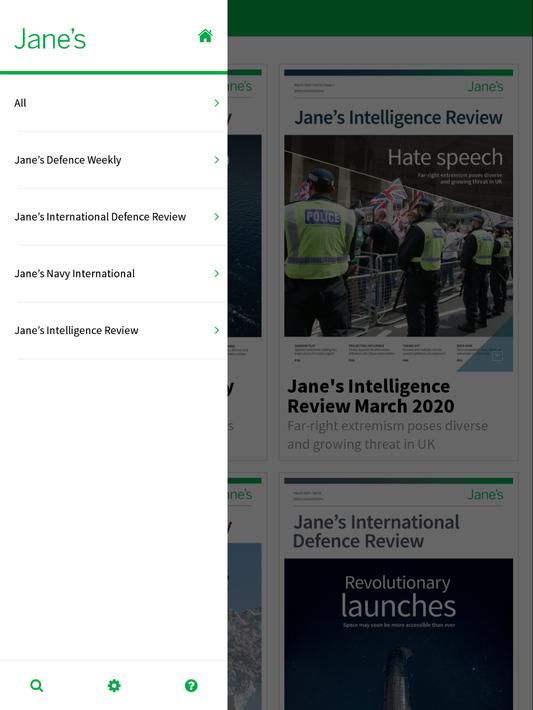Select Jane's Navy International category
Image resolution: width=533 pixels, height=710 pixels.
tap(114, 274)
